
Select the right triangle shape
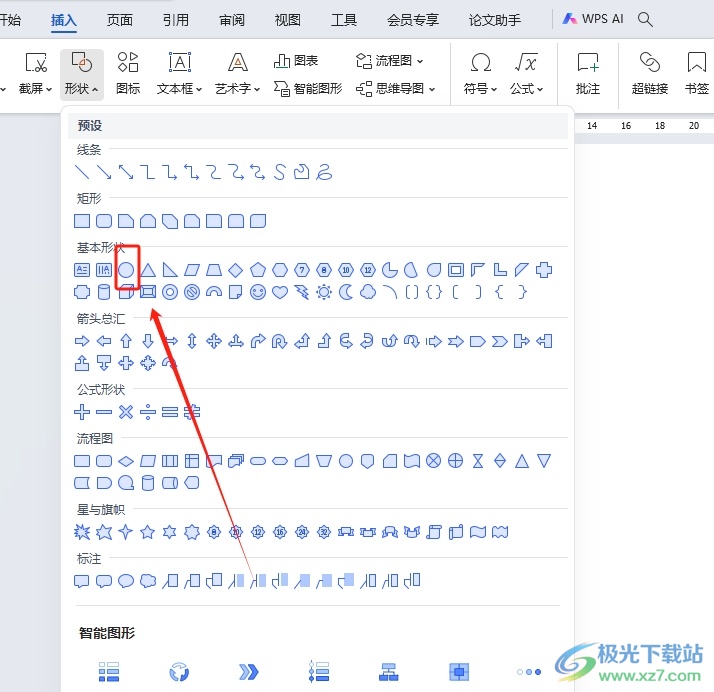click(x=170, y=270)
